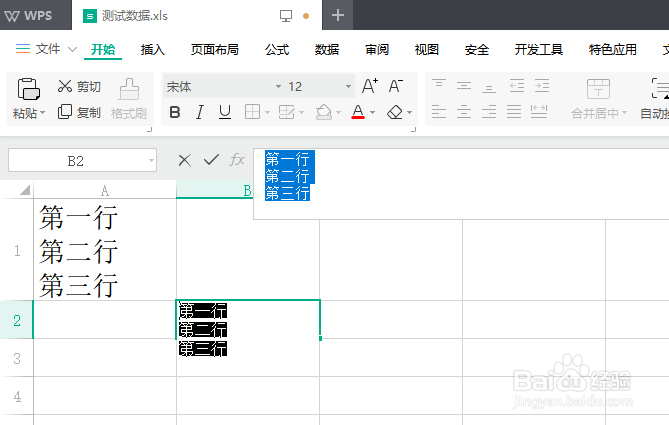
Task: Align text left
Action: pyautogui.click(x=439, y=112)
